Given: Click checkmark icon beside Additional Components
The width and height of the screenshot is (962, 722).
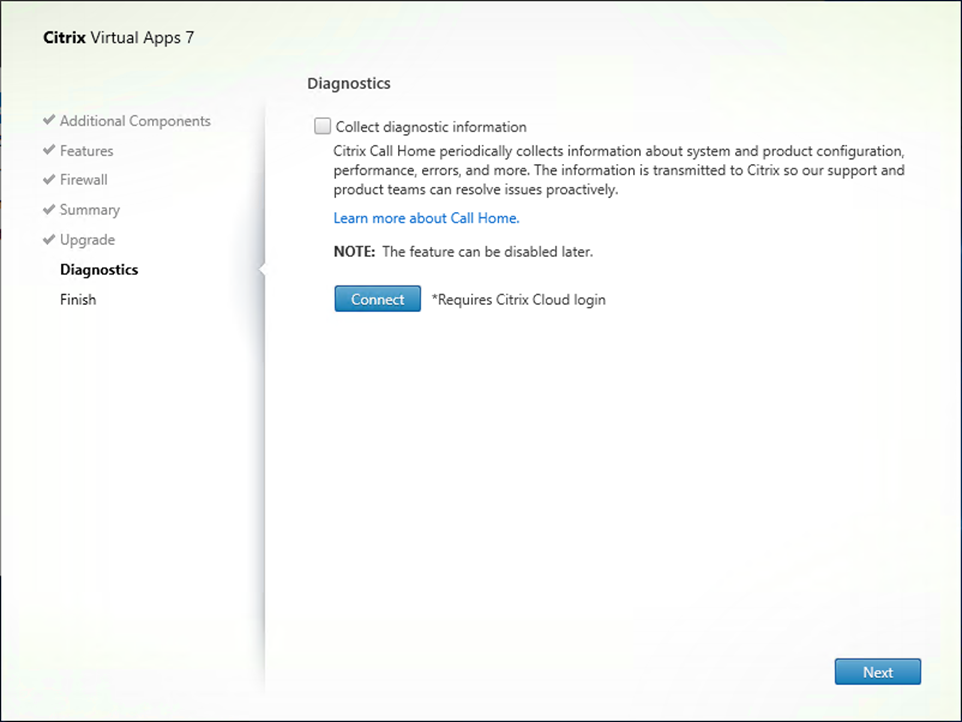Looking at the screenshot, I should point(49,120).
